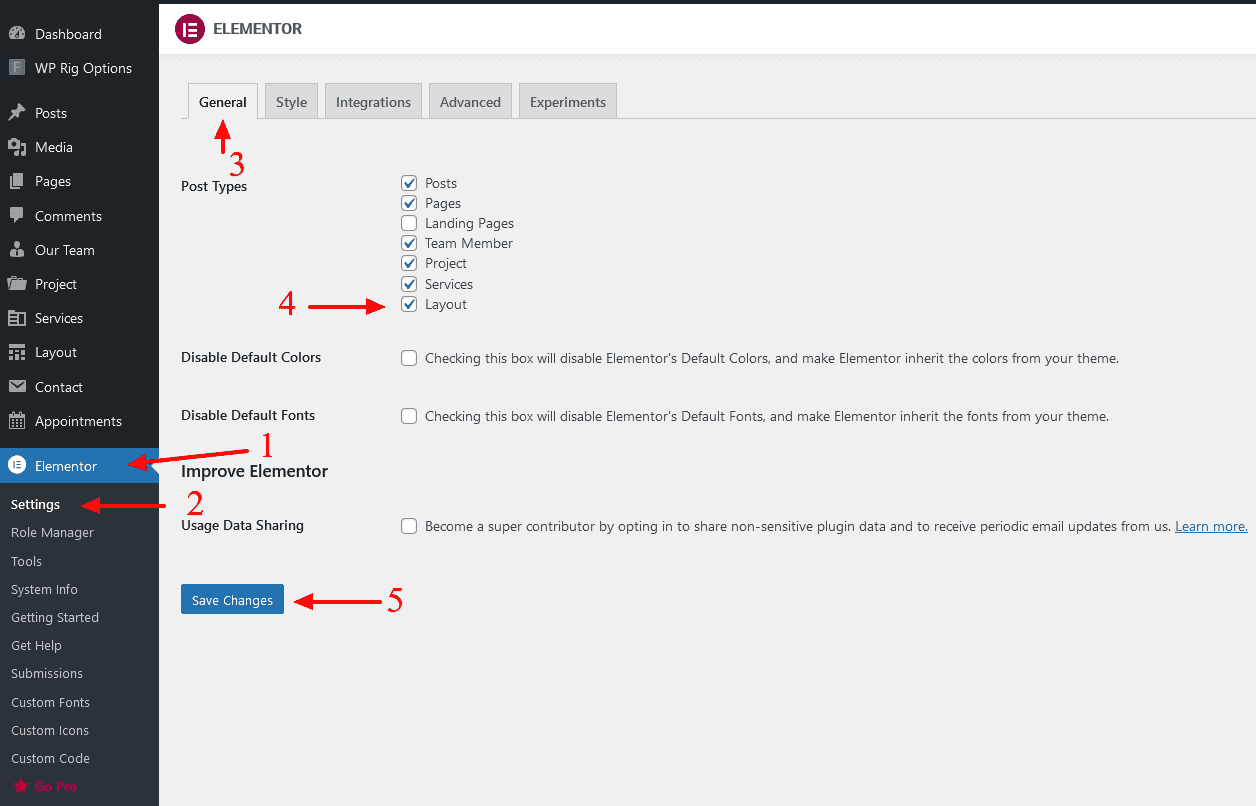
Task: Enable Usage Data Sharing checkbox
Action: (x=409, y=526)
